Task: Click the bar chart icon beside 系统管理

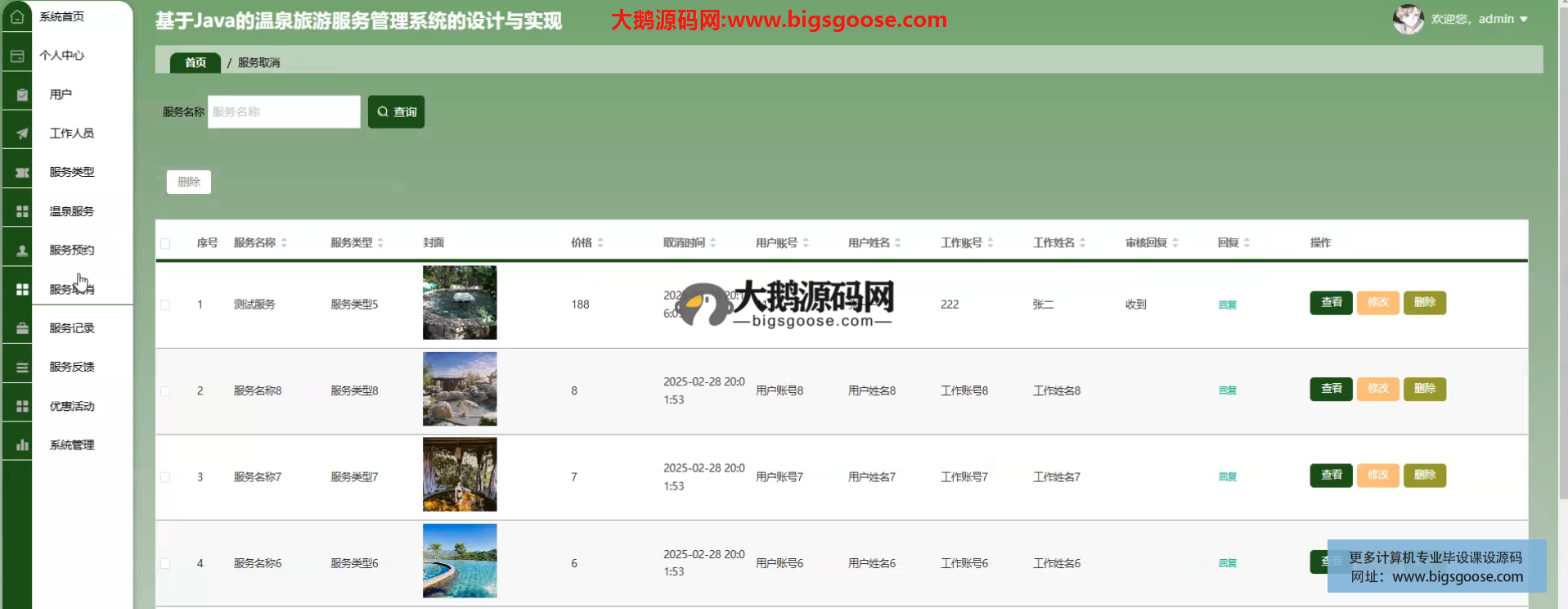Action: point(22,445)
